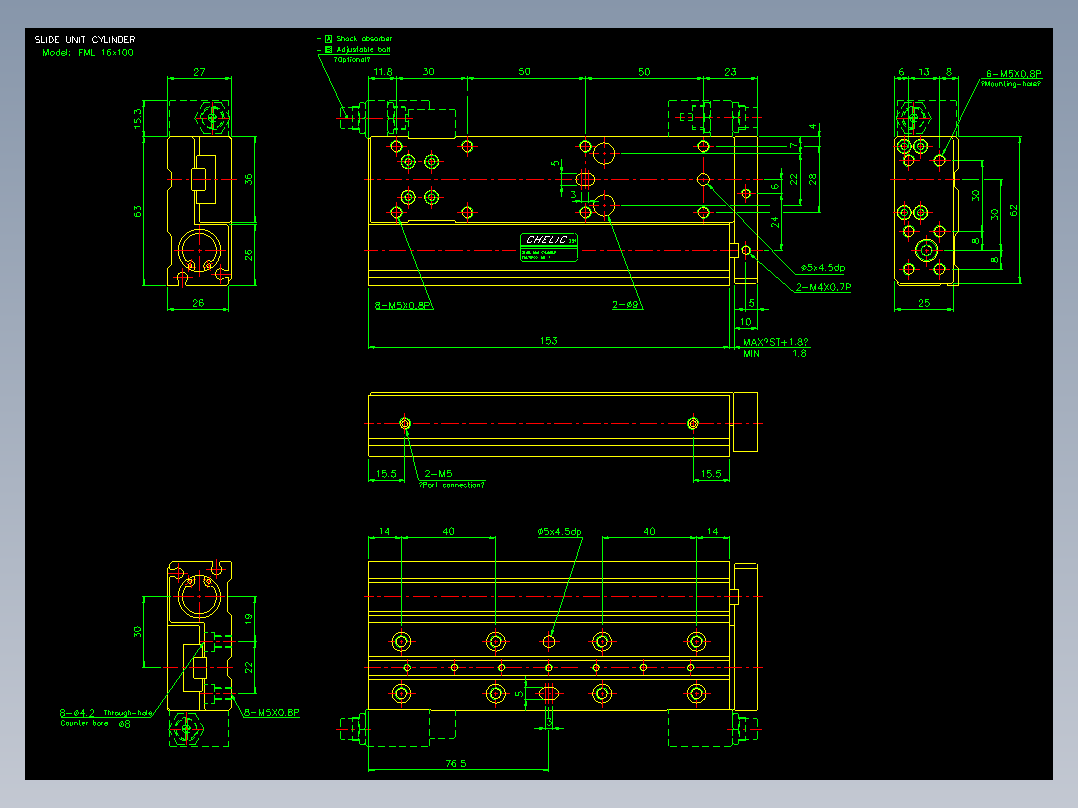Screen dimensions: 1078x808
Task: Click the "6-M5X0.8P" mounting thread callout
Action: point(1013,74)
